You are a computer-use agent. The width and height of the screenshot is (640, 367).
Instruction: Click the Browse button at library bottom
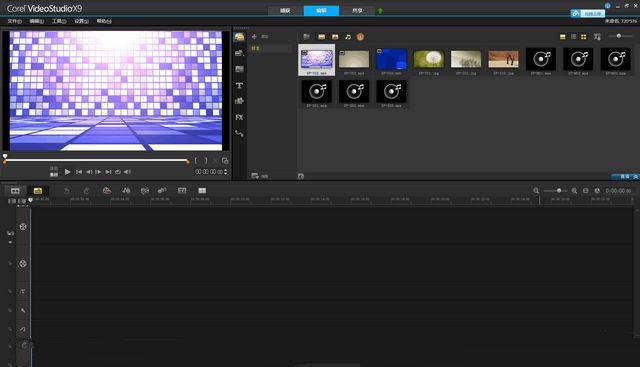260,176
